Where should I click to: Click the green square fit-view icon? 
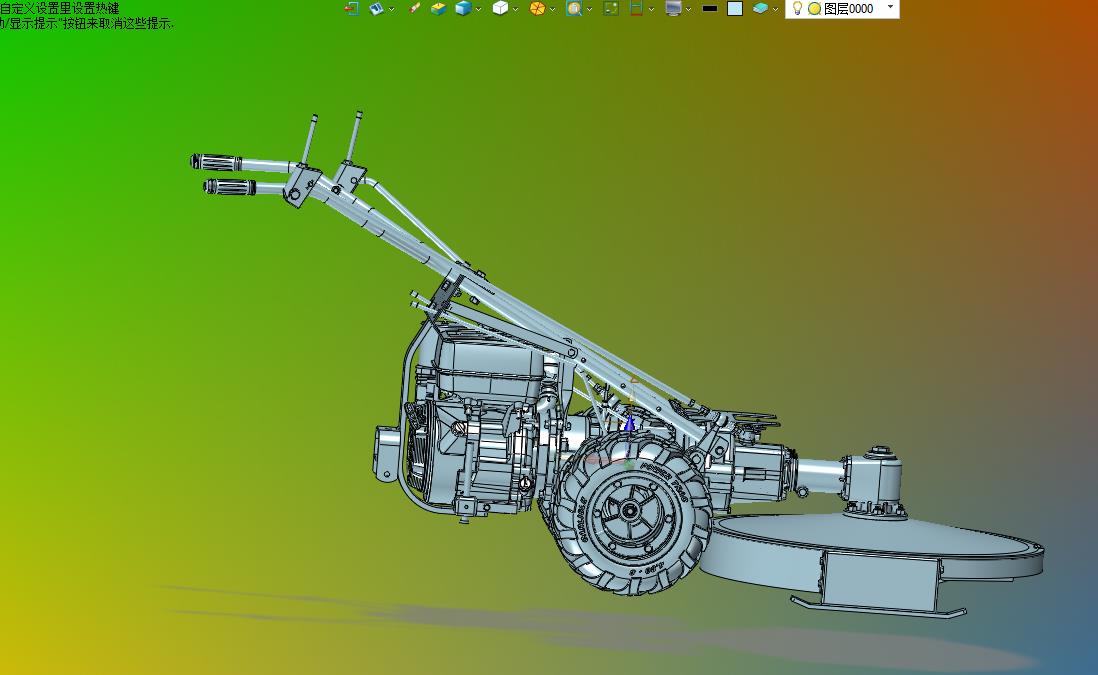[x=611, y=8]
